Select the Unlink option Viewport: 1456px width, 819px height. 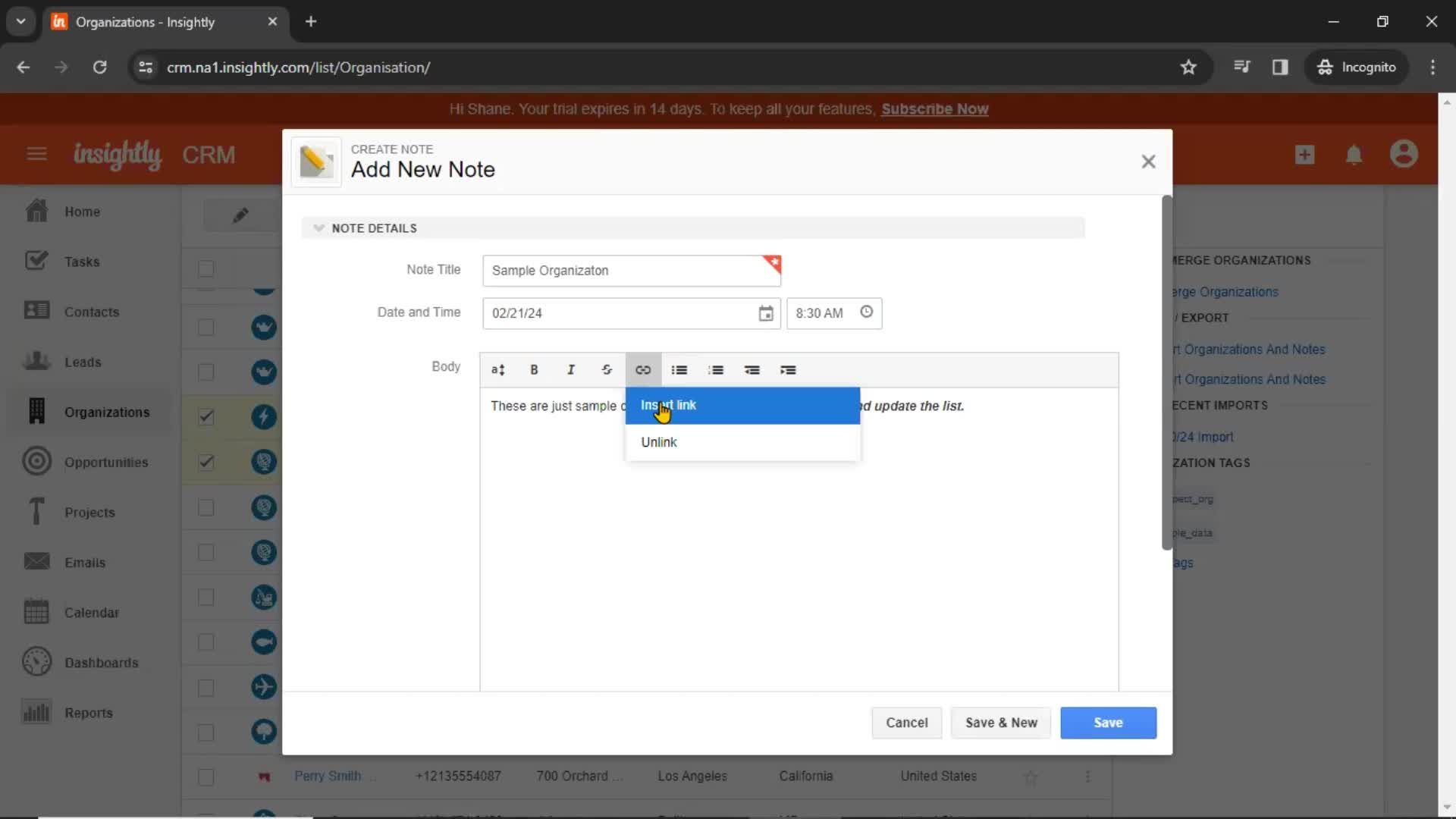(x=659, y=441)
